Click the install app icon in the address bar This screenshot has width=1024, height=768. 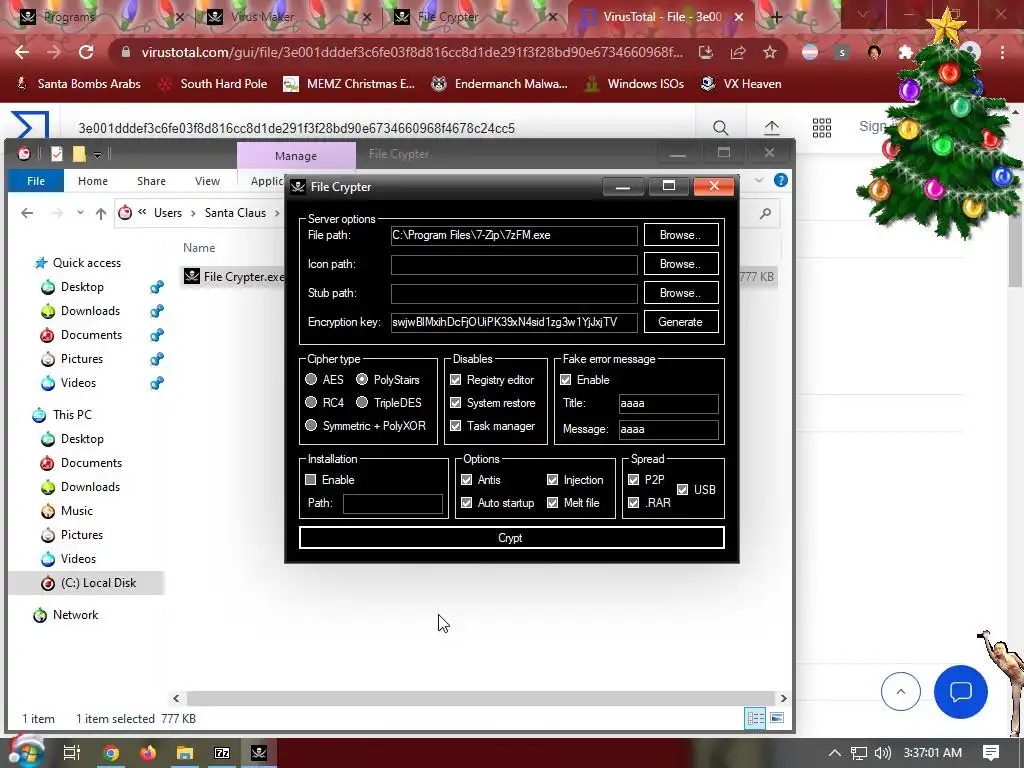click(706, 52)
